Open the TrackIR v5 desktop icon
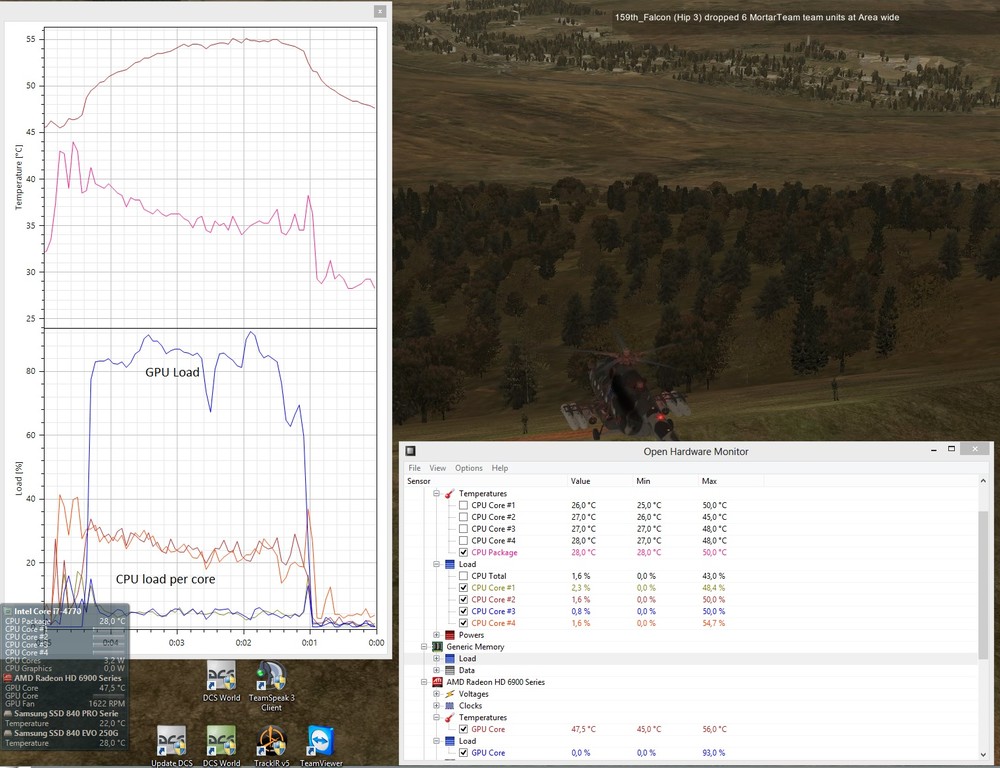The height and width of the screenshot is (768, 1000). coord(272,742)
